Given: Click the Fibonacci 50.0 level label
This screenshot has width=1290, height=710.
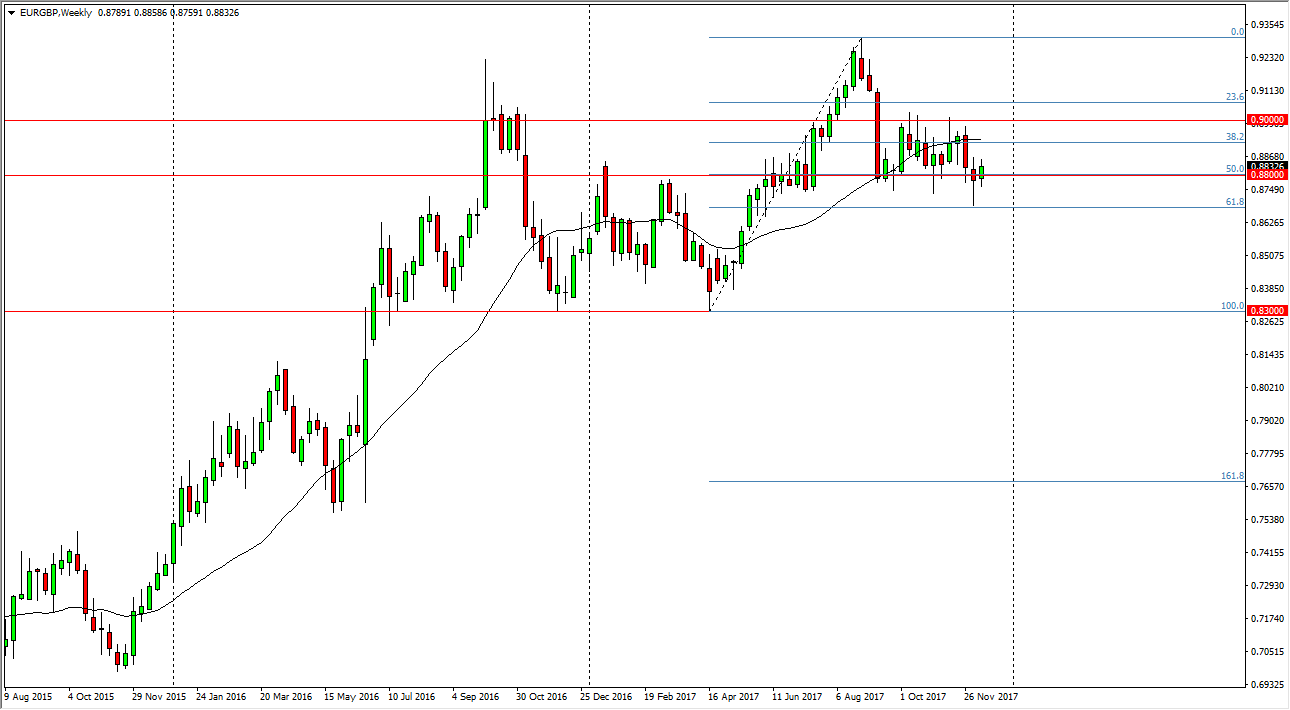Looking at the screenshot, I should (1235, 169).
